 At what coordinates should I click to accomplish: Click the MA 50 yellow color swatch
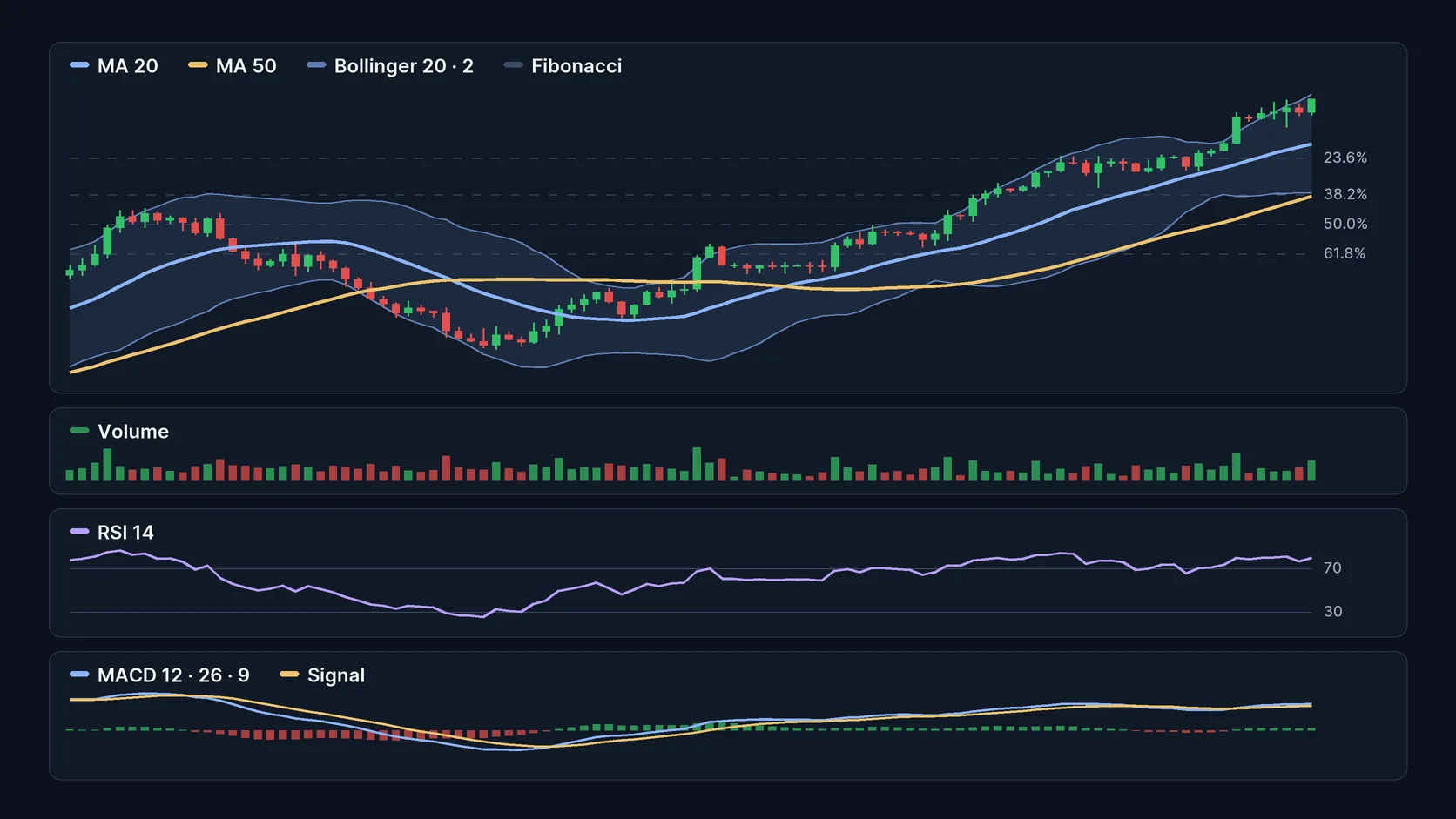[198, 65]
